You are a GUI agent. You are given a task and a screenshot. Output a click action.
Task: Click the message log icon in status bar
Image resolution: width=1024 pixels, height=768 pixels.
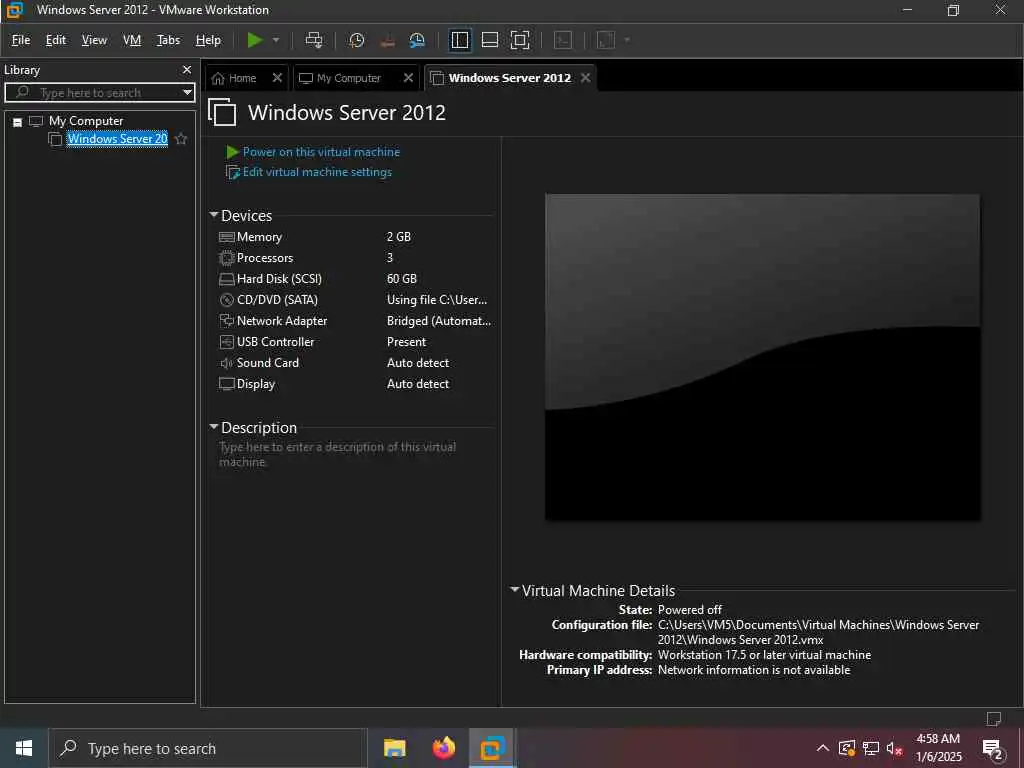[x=993, y=718]
